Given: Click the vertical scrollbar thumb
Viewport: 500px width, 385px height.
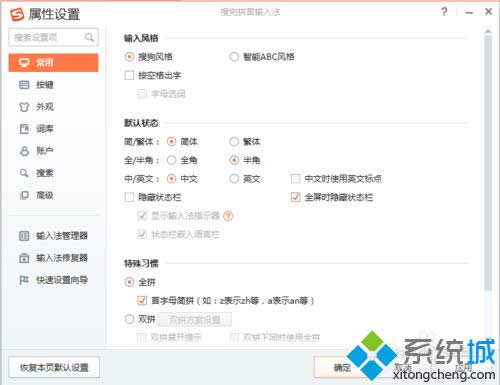Looking at the screenshot, I should pos(488,163).
